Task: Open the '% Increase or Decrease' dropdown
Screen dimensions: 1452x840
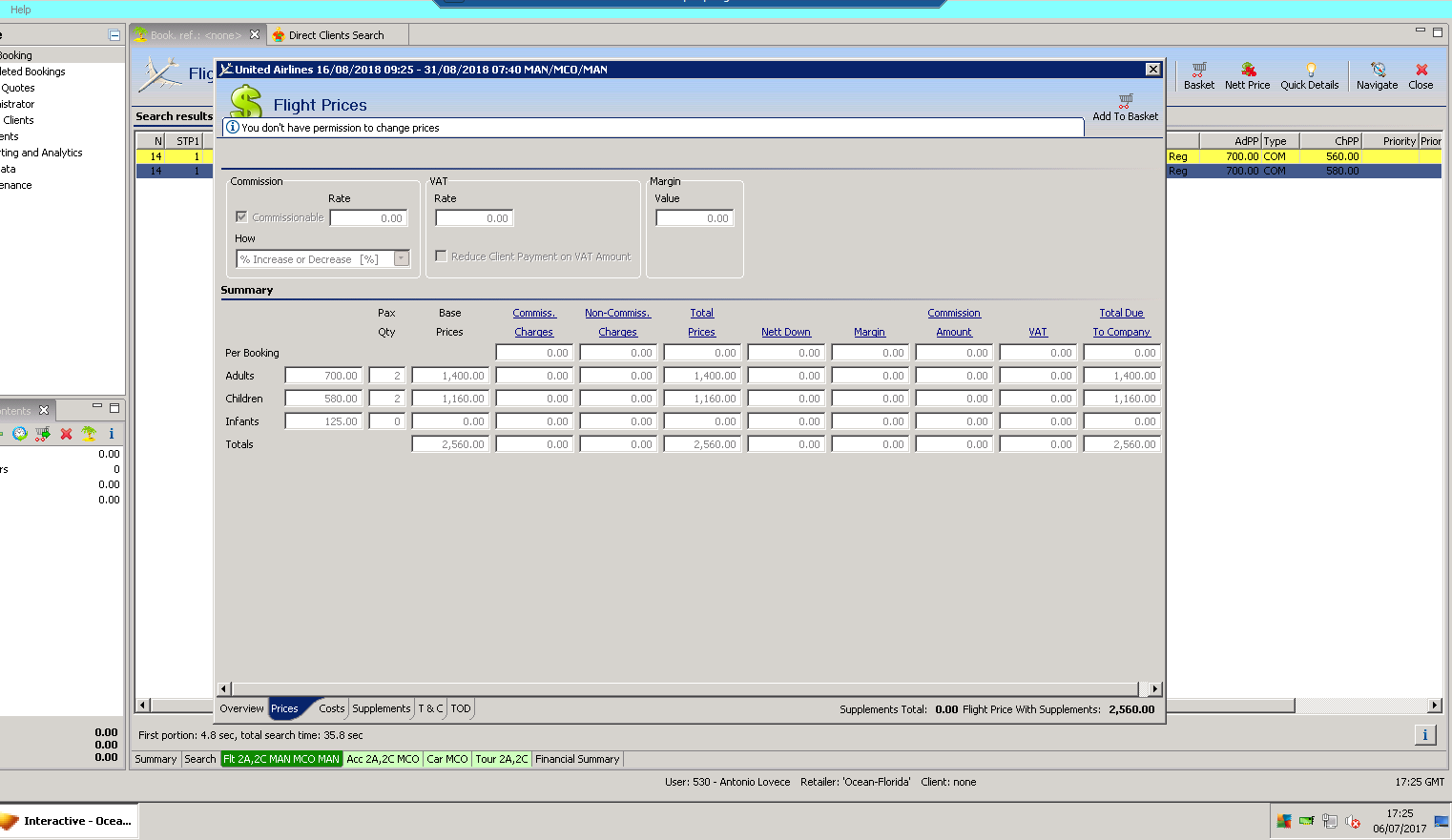Action: tap(402, 258)
